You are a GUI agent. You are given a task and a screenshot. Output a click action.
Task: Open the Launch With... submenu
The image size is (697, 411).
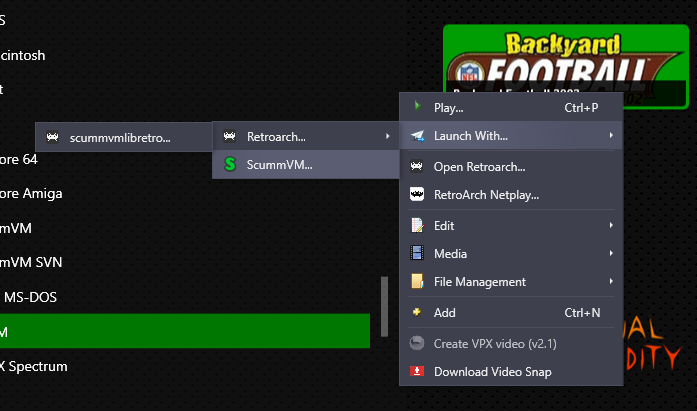[511, 136]
